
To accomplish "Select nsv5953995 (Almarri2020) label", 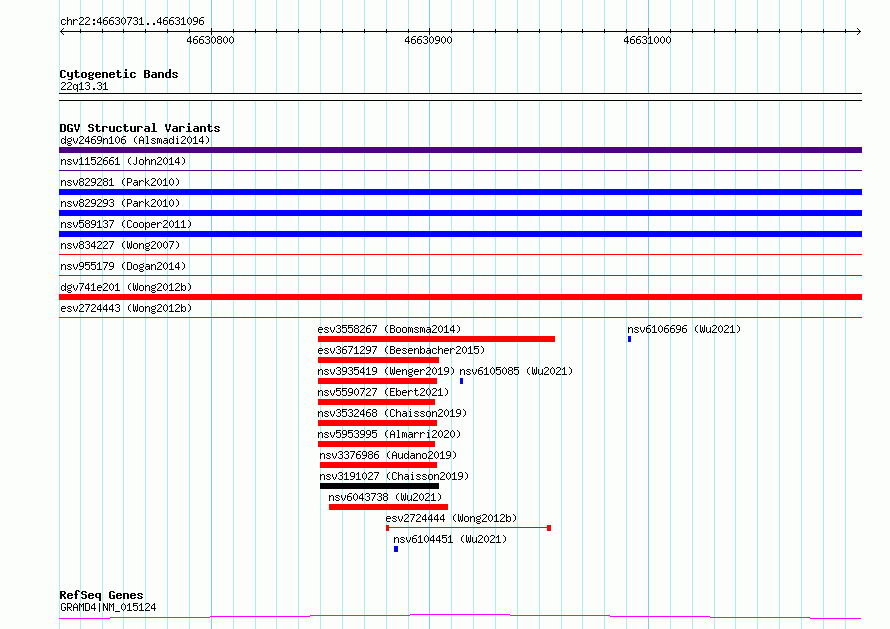I will coord(389,434).
